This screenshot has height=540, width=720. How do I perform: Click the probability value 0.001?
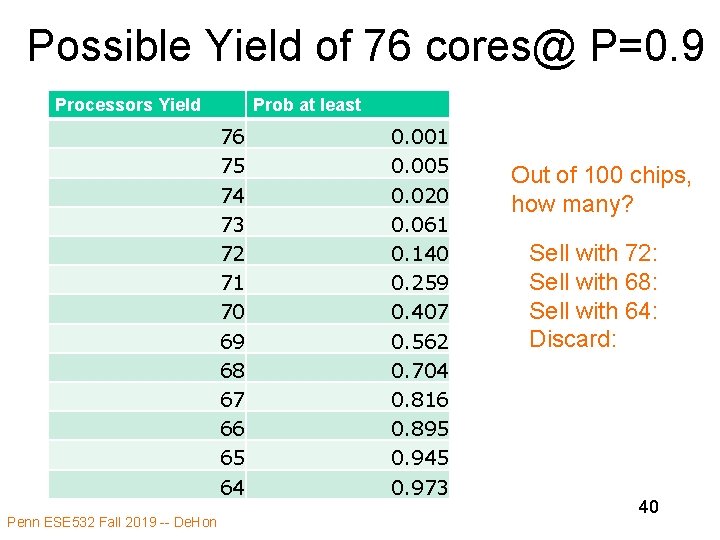[420, 136]
